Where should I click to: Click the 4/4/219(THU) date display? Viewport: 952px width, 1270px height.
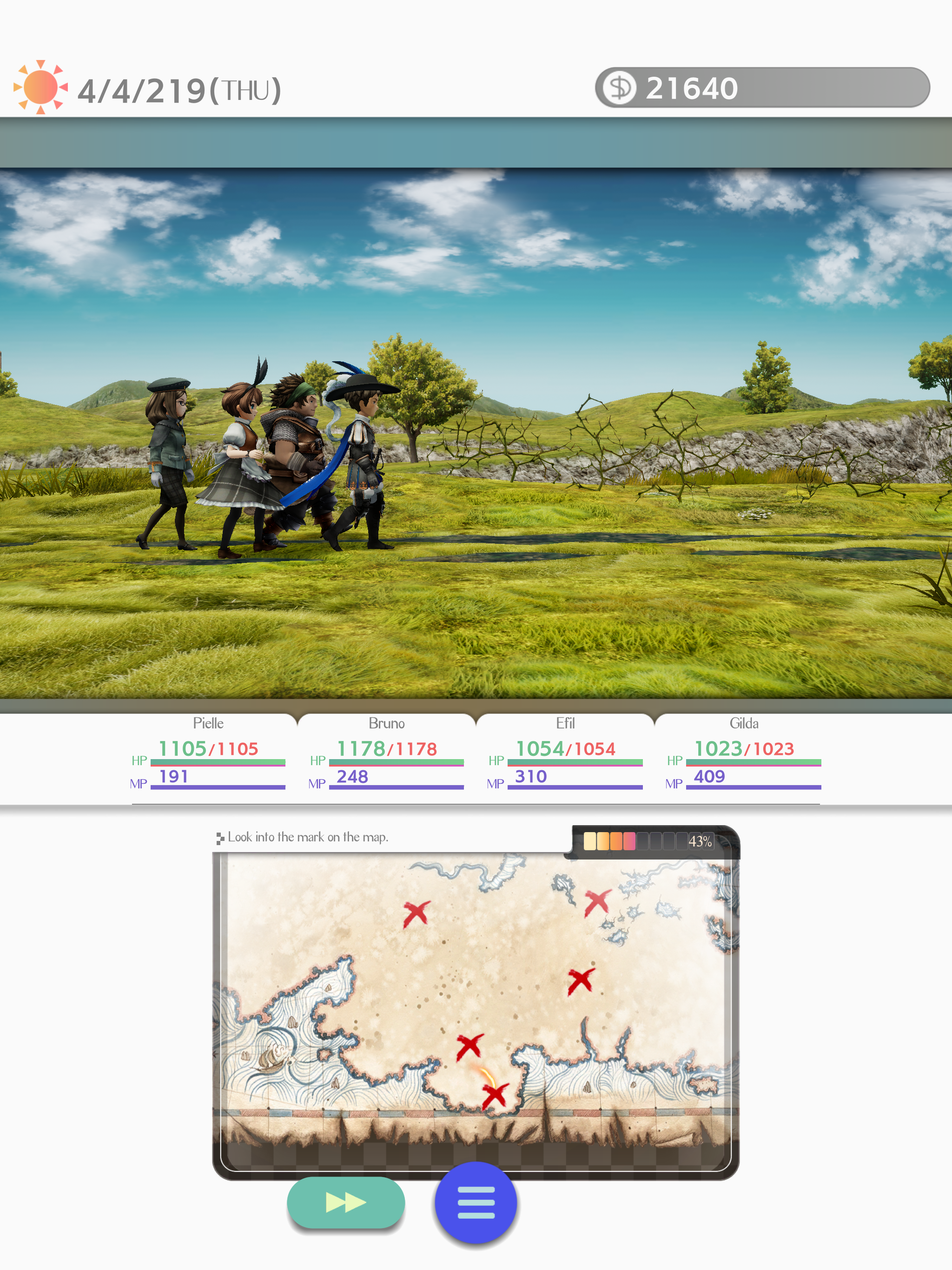(x=179, y=91)
